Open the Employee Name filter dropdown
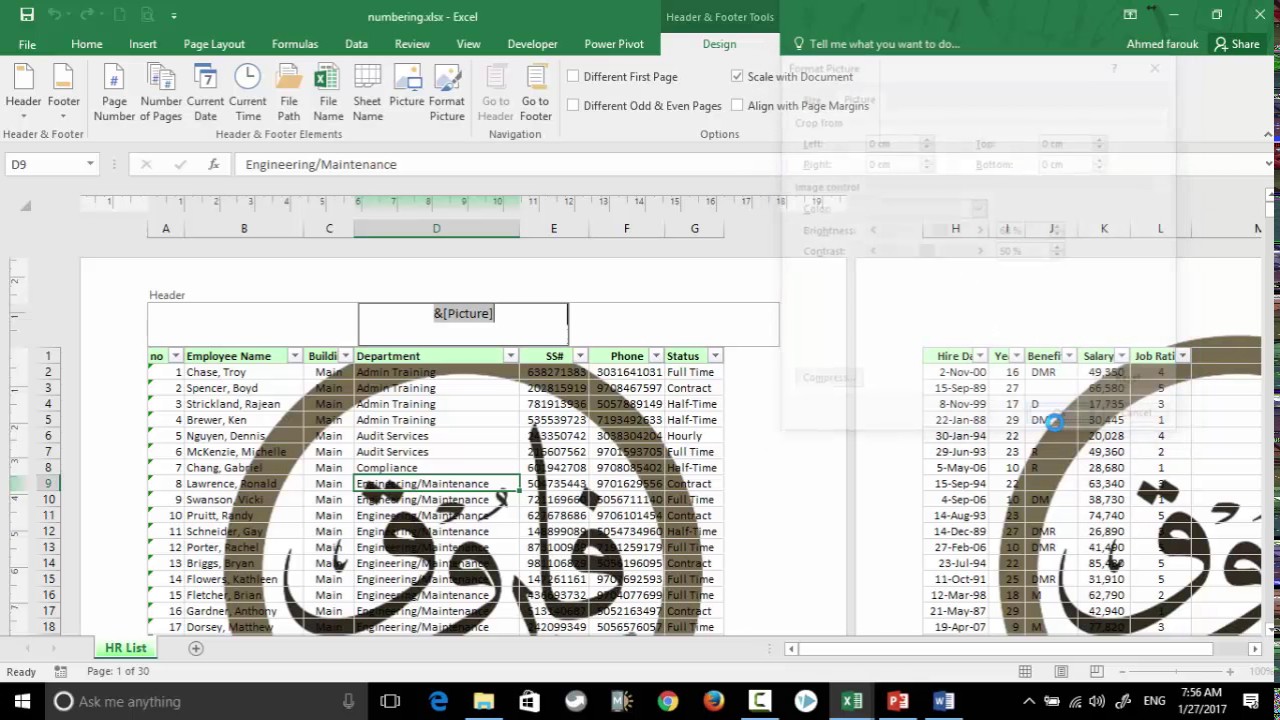 click(294, 356)
